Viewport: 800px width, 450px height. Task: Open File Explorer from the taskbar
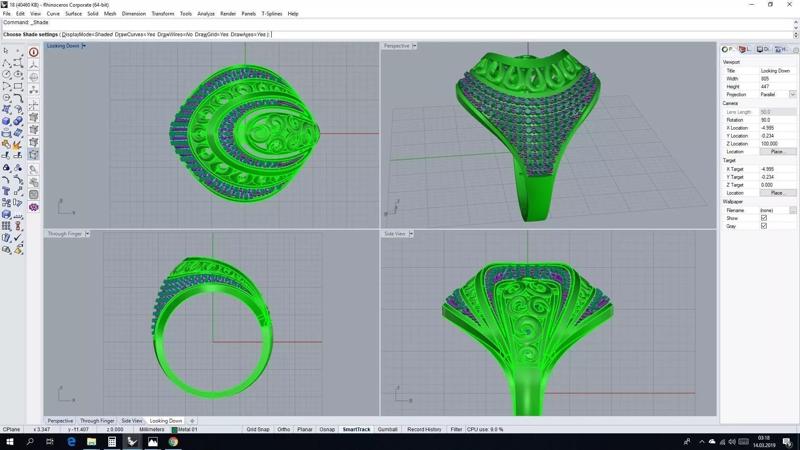pyautogui.click(x=91, y=442)
